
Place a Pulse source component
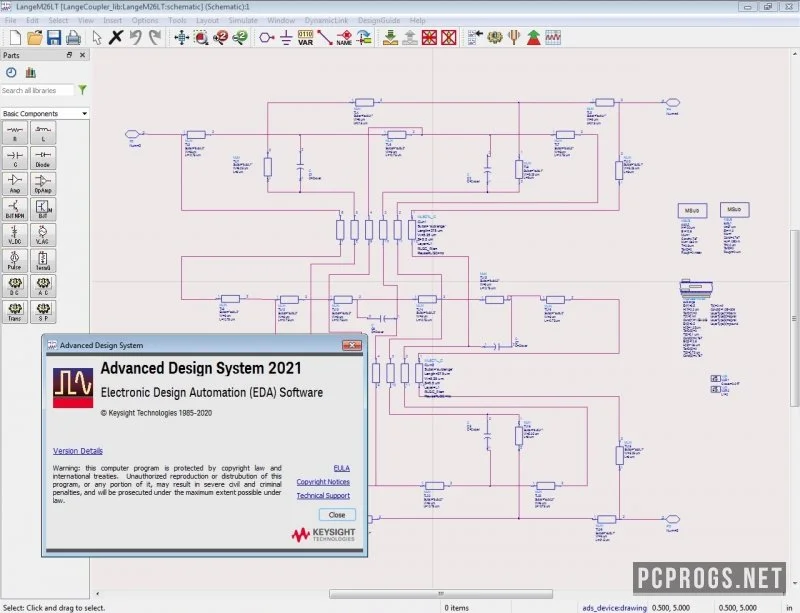pos(15,261)
